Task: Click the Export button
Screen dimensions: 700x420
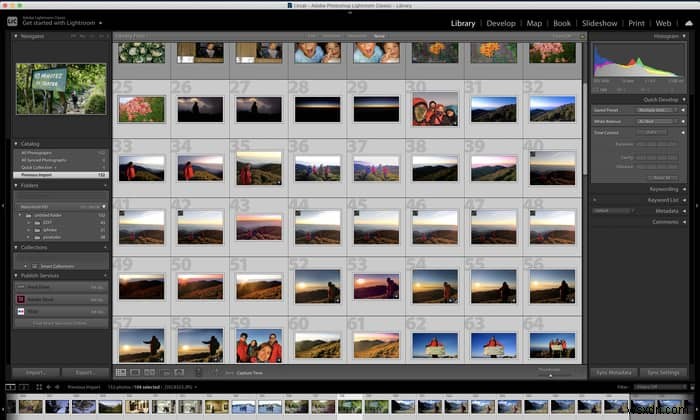Action: 85,372
